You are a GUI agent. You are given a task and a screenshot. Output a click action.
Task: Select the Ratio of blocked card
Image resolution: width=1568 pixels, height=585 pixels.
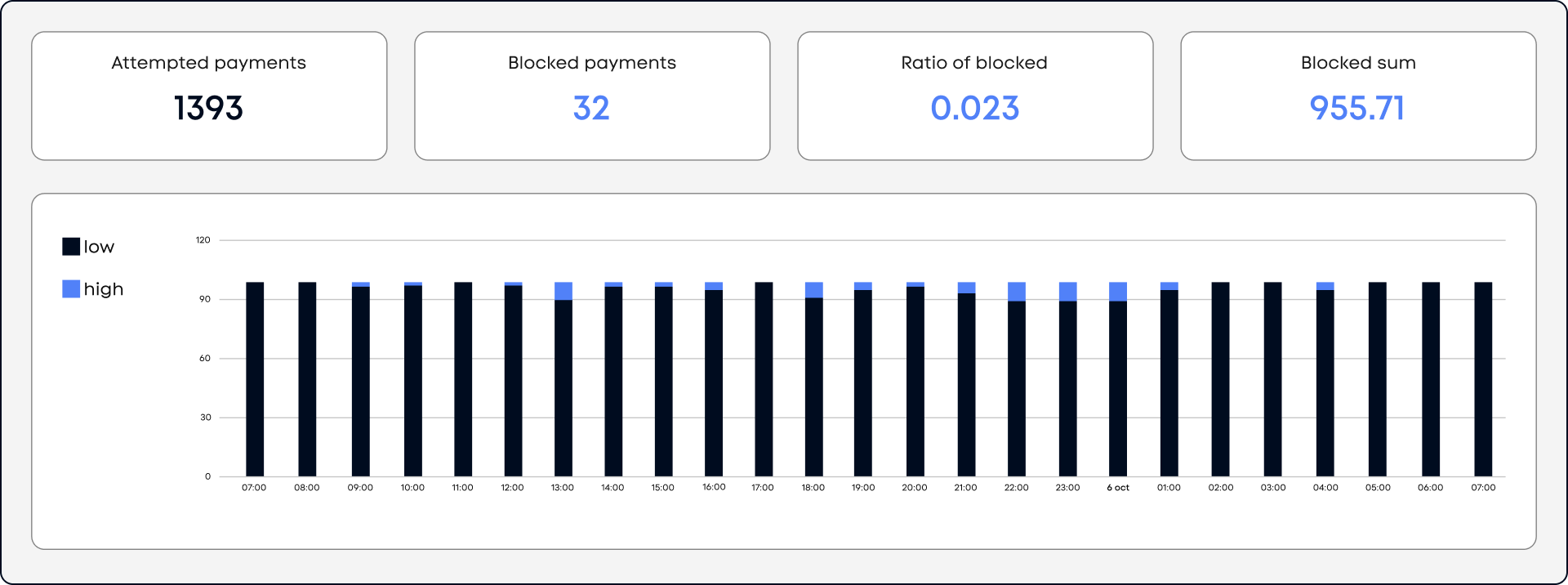pos(975,96)
